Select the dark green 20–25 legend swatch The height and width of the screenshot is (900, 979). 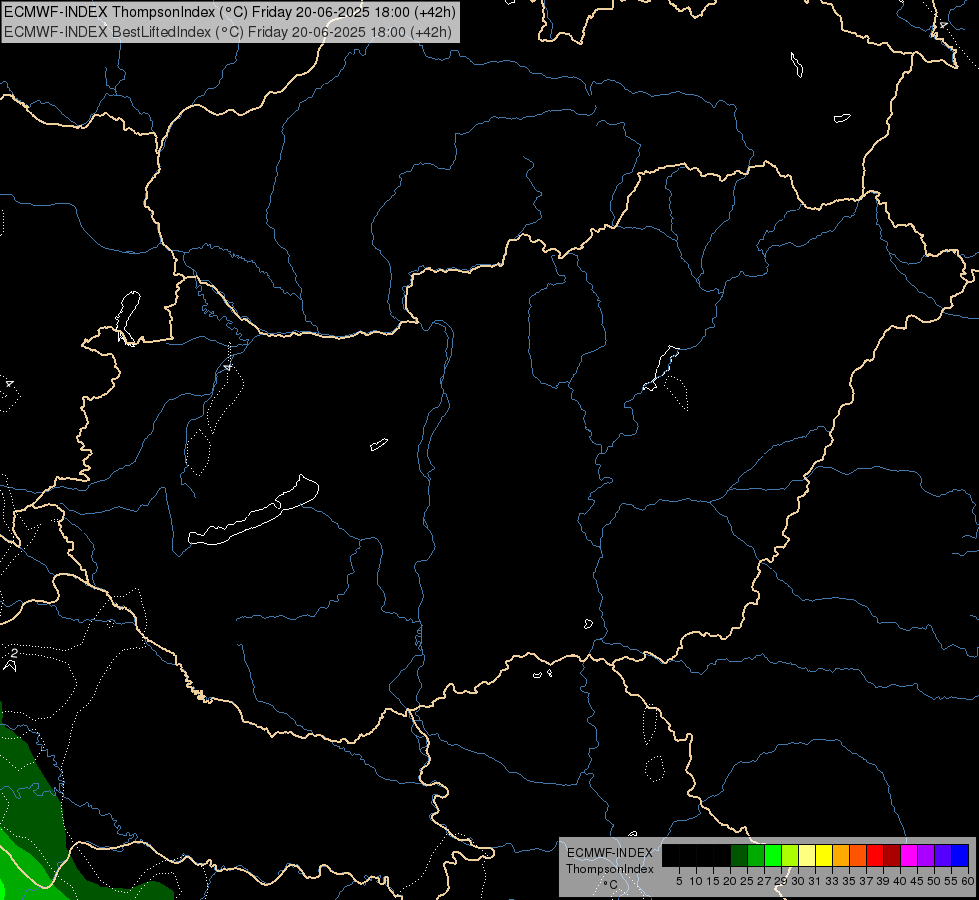(739, 855)
